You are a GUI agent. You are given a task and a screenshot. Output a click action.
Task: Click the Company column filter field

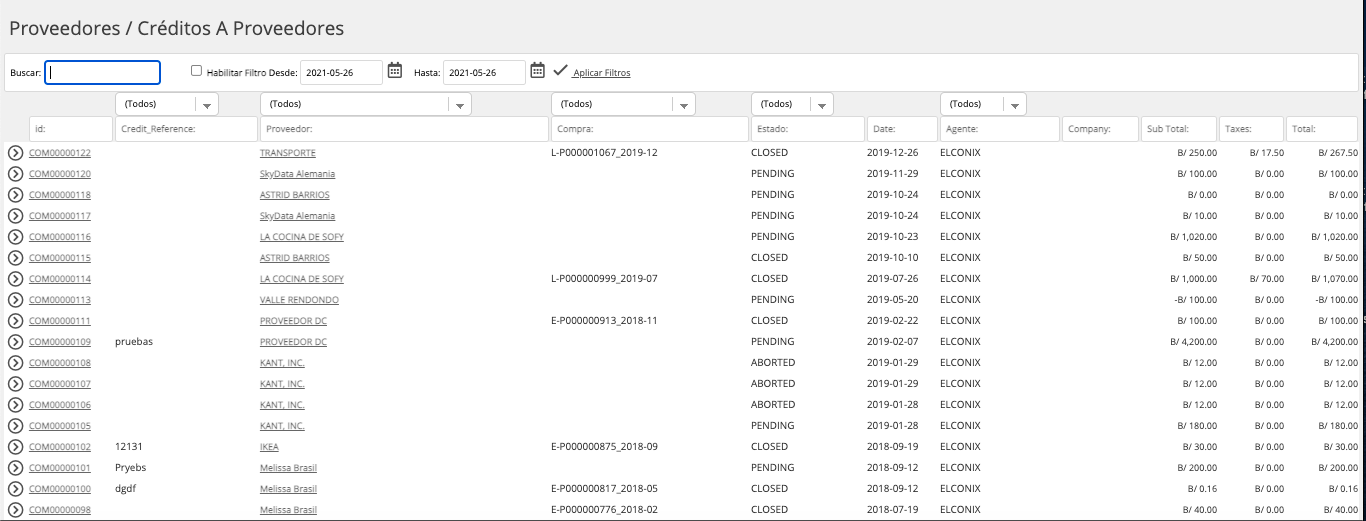pos(1100,129)
